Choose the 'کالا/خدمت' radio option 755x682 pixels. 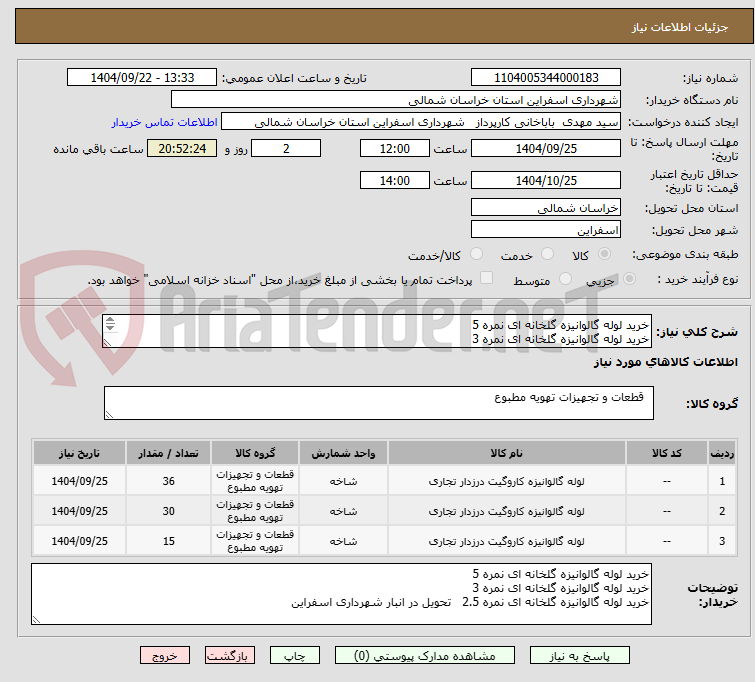[476, 255]
